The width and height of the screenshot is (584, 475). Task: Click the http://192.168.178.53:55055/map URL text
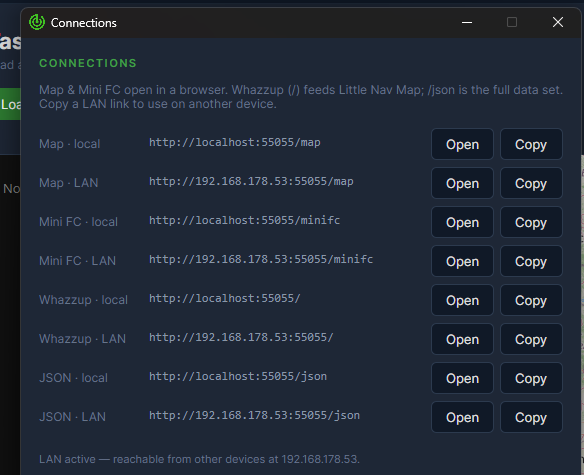click(251, 181)
